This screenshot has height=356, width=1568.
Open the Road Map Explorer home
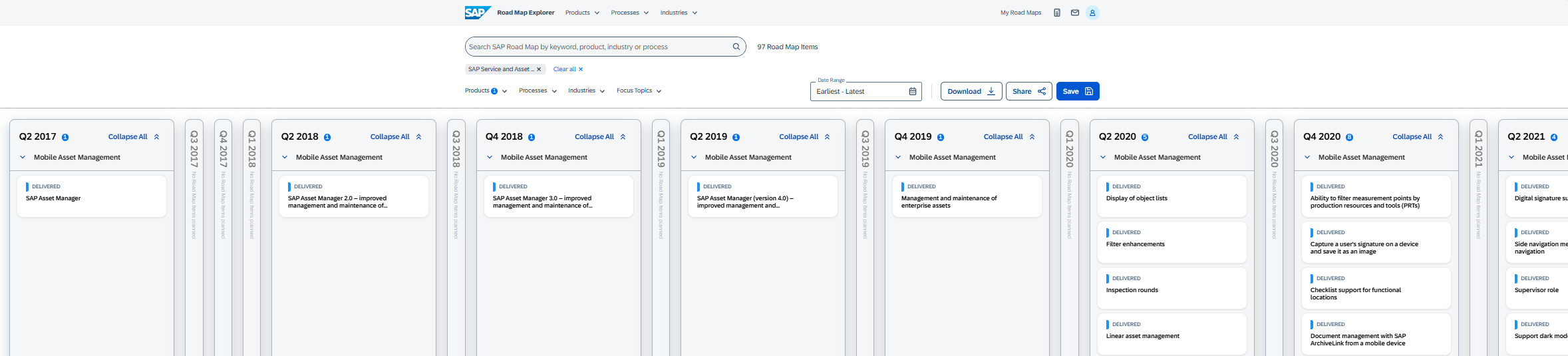[526, 13]
